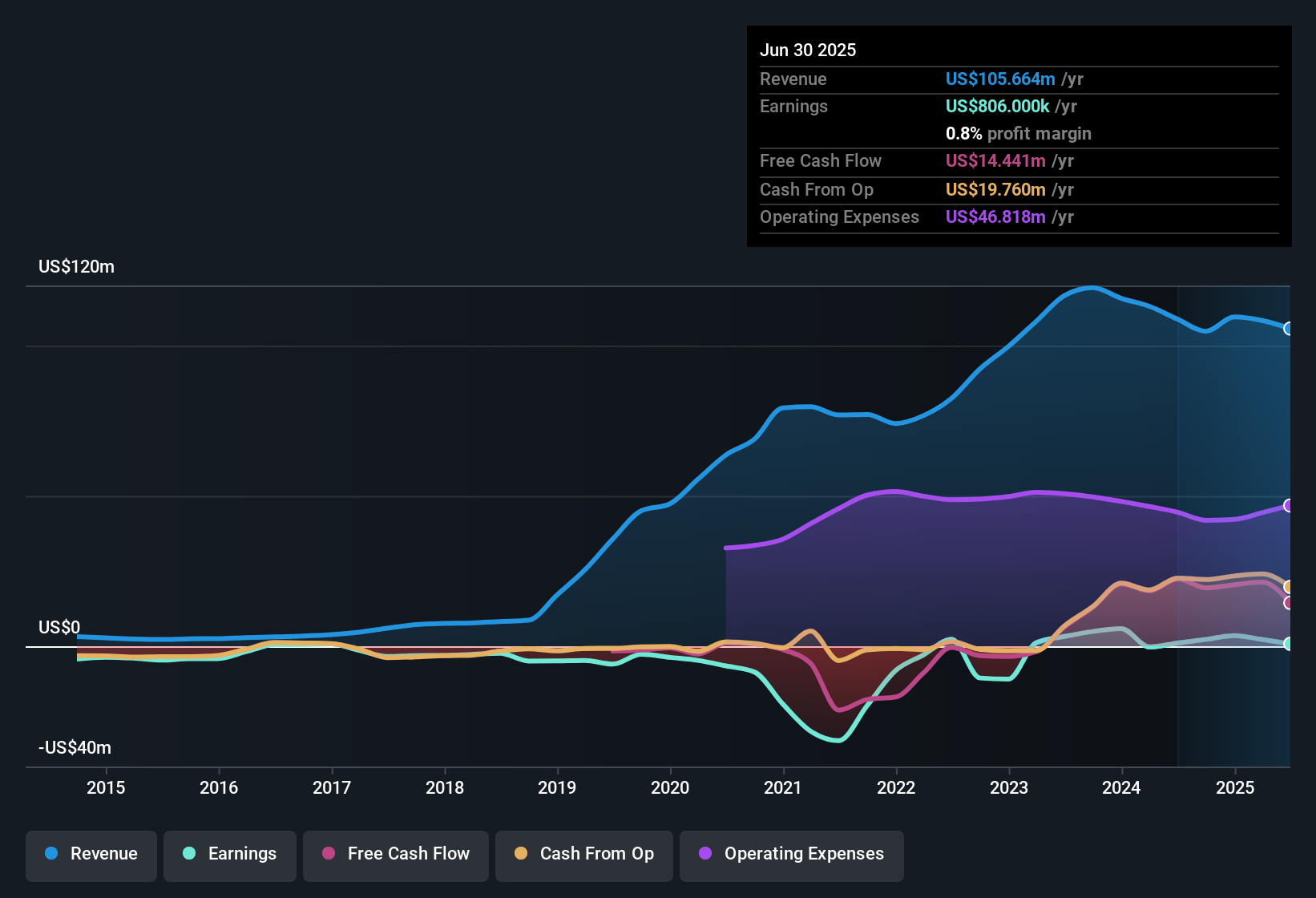This screenshot has height=898, width=1316.
Task: Toggle the Revenue series visibility
Action: tap(91, 855)
